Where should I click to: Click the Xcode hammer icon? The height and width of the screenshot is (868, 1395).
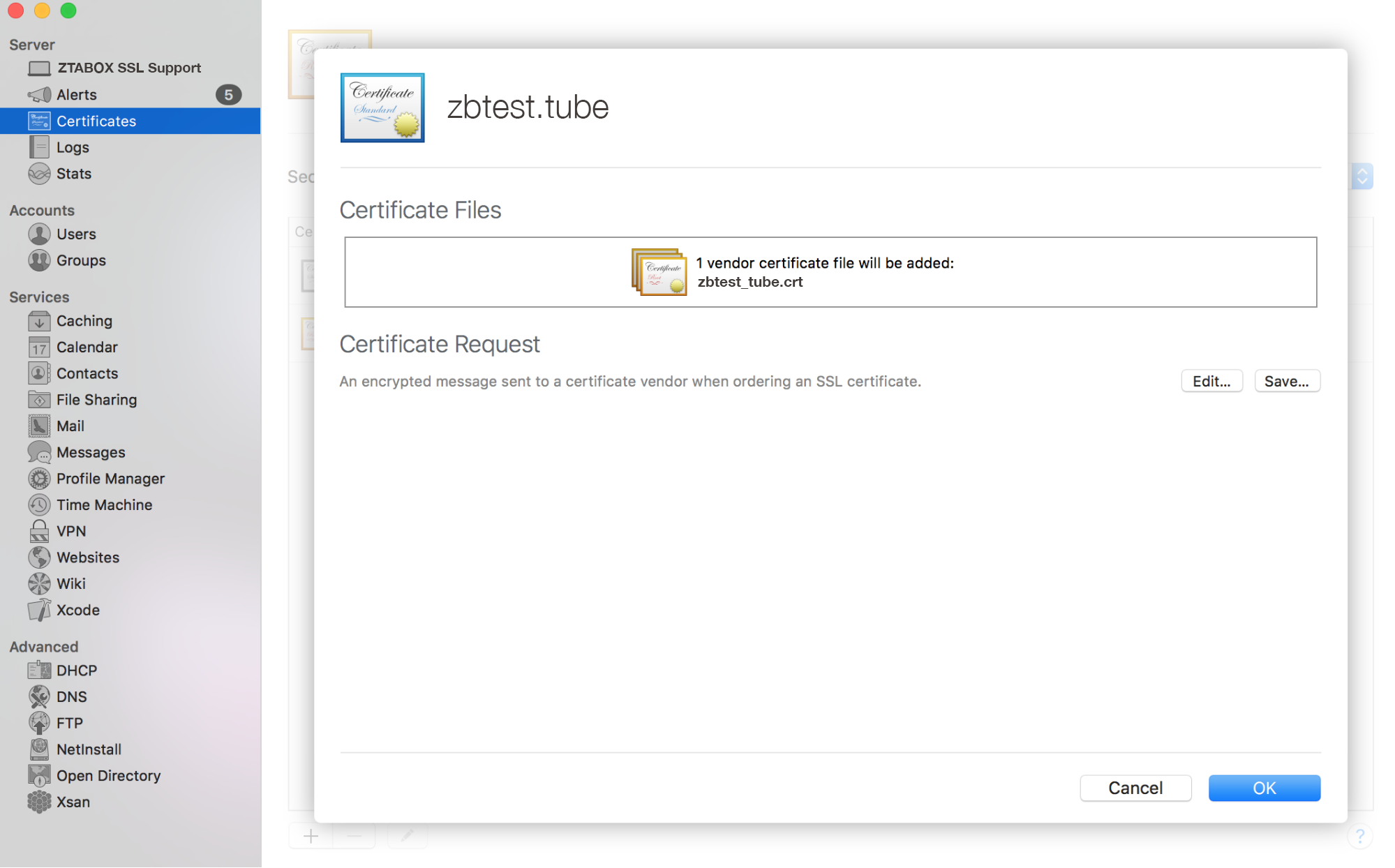click(x=39, y=610)
